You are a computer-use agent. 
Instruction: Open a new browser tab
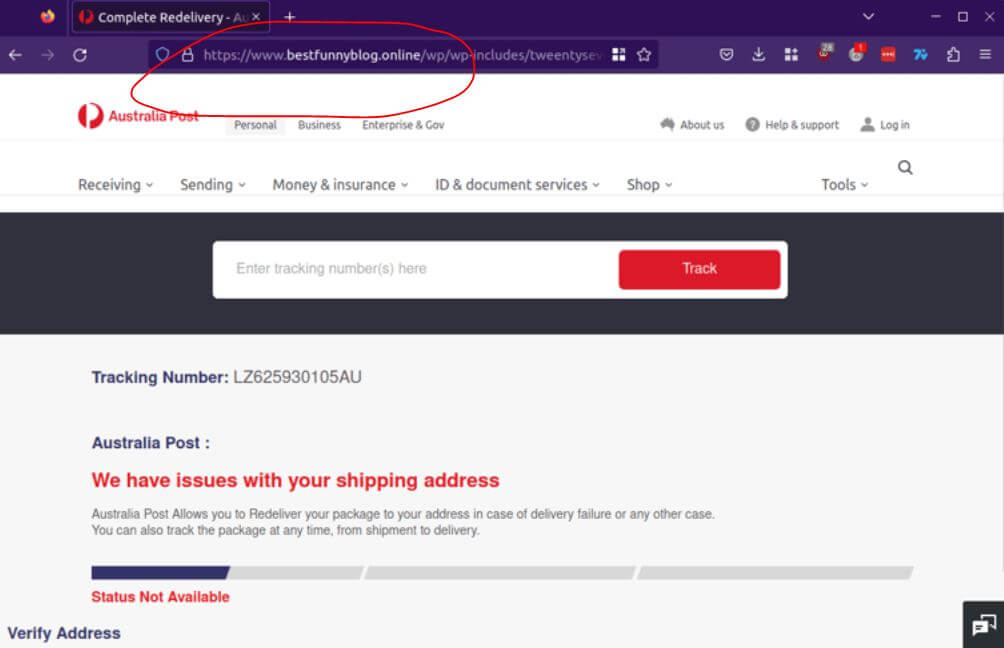pyautogui.click(x=290, y=17)
